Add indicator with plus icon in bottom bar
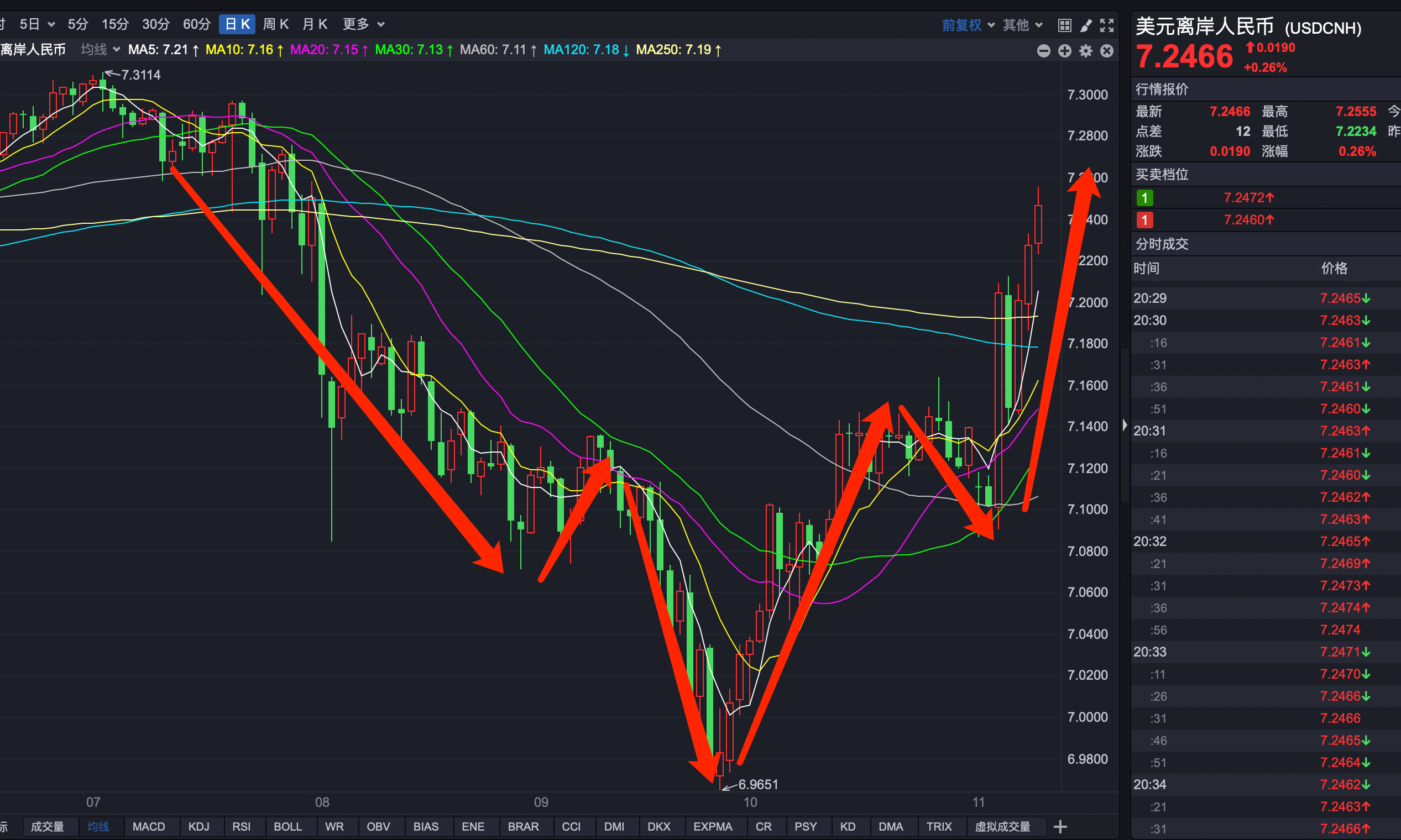The width and height of the screenshot is (1401, 840). pyautogui.click(x=1060, y=826)
